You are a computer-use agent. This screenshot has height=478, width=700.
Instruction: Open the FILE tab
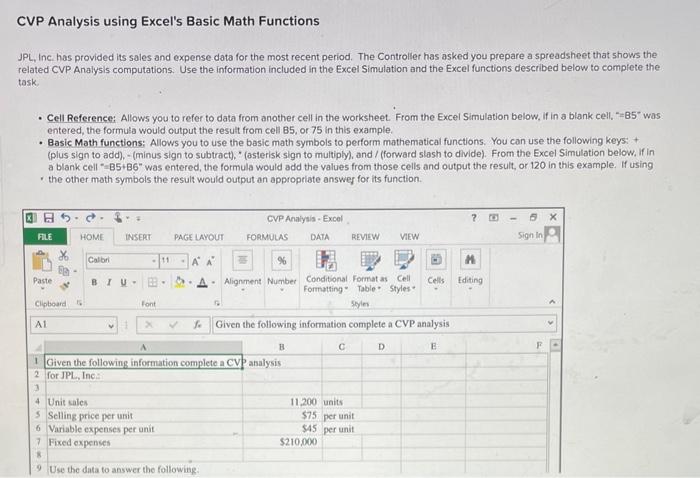point(45,237)
